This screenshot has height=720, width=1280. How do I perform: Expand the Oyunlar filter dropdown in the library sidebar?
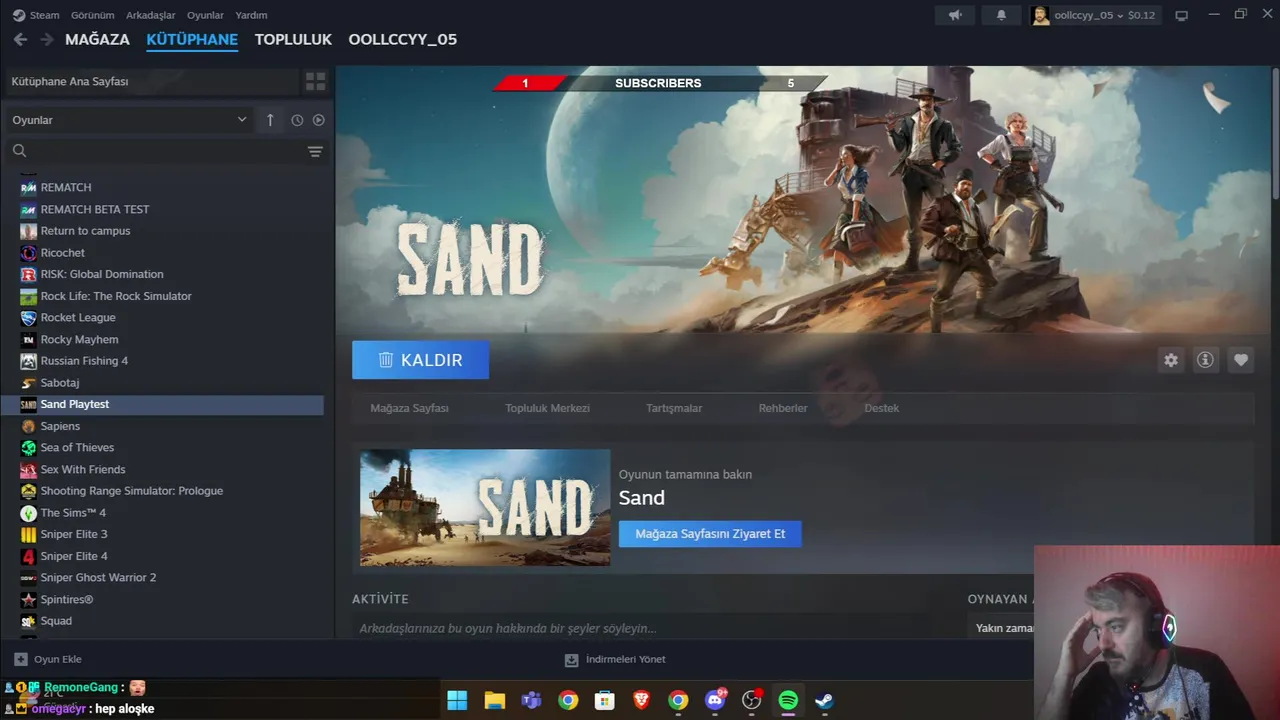(x=129, y=120)
